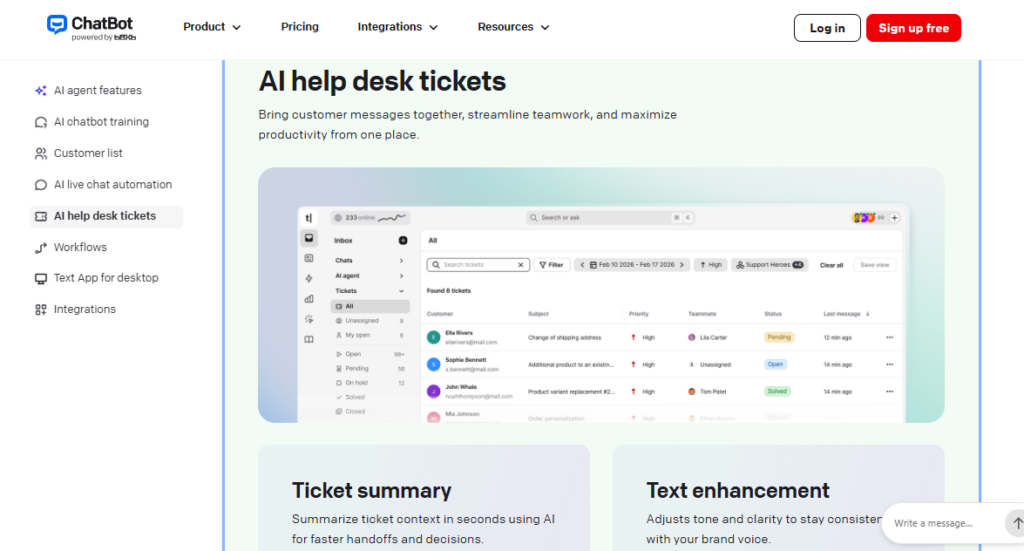Open AI chatbot training sidebar item
1024x551 pixels.
pyautogui.click(x=101, y=122)
